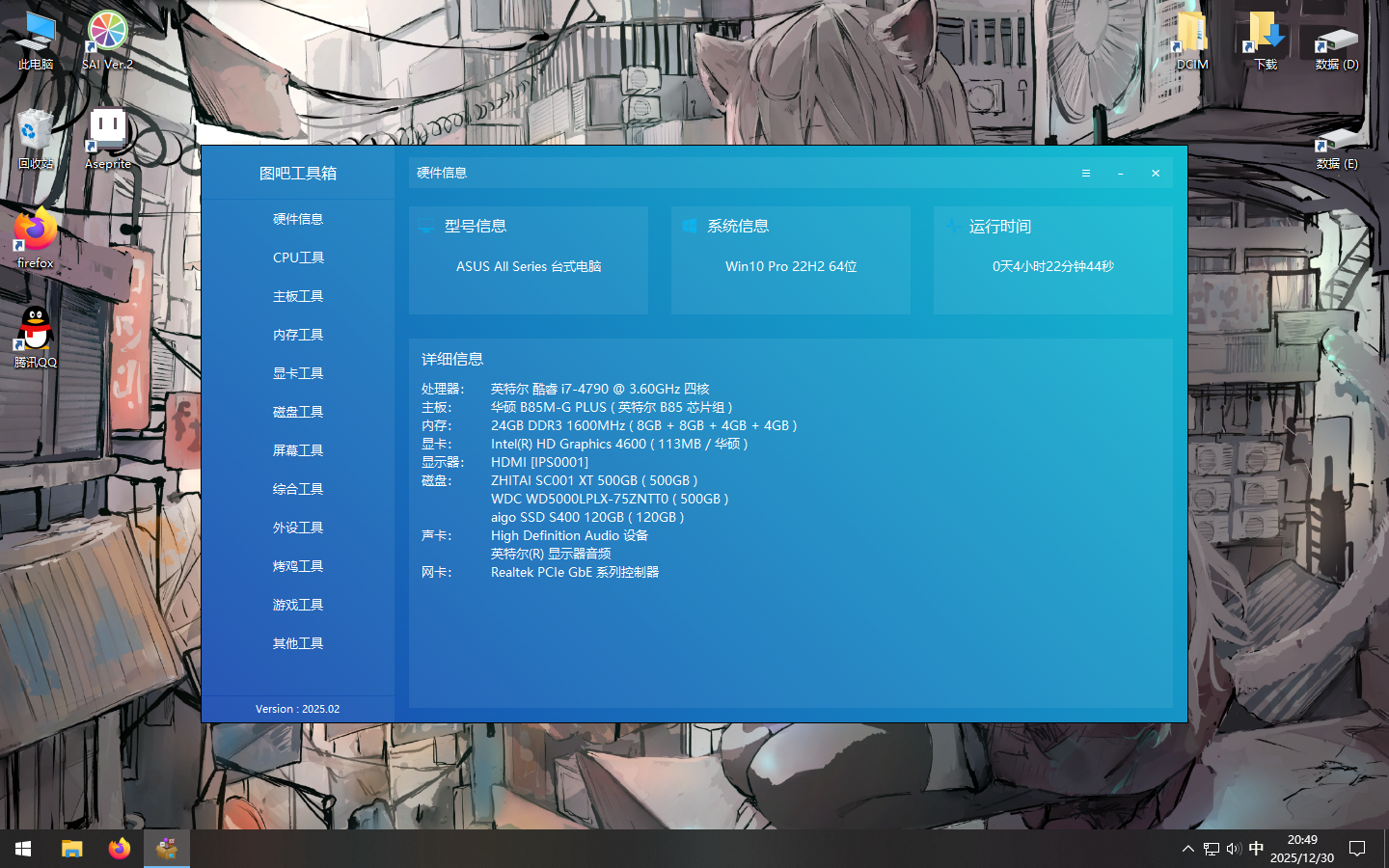
Task: Click the volume icon in the system tray
Action: 1234,849
